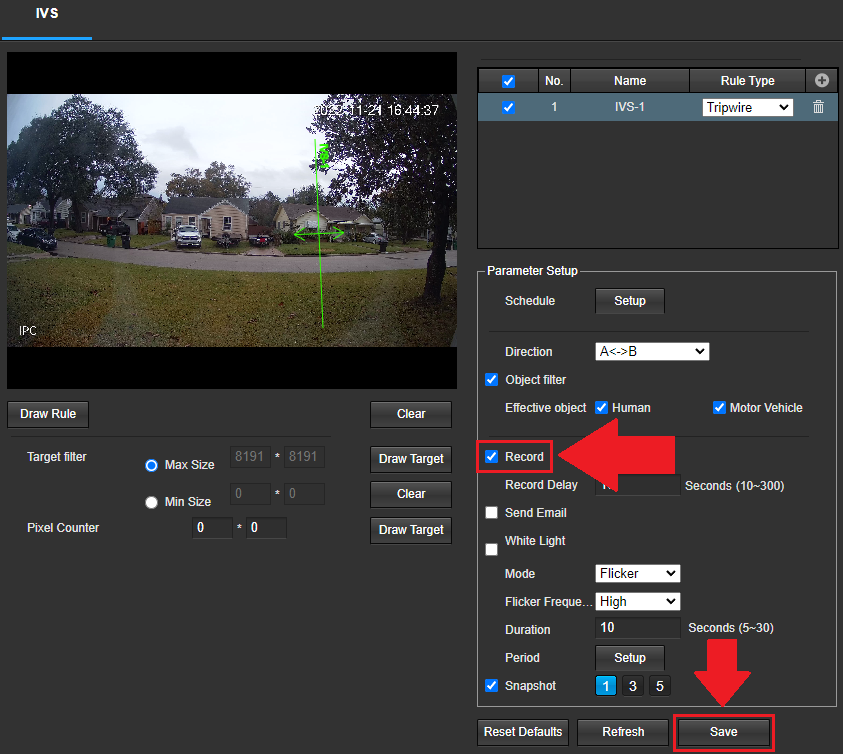Click the Save button
Image resolution: width=843 pixels, height=754 pixels.
[723, 732]
